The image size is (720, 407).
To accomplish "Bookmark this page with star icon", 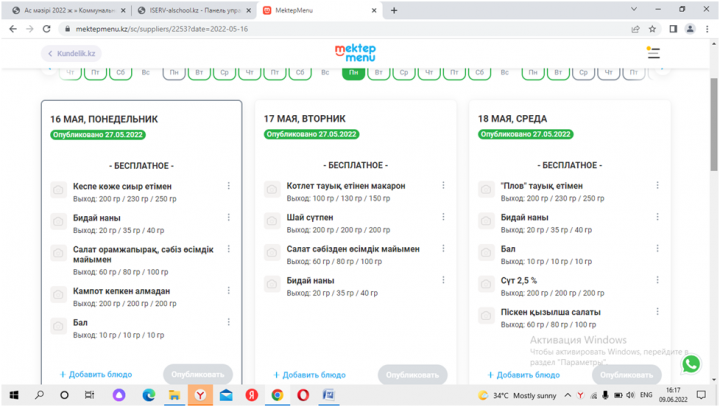I will click(652, 29).
